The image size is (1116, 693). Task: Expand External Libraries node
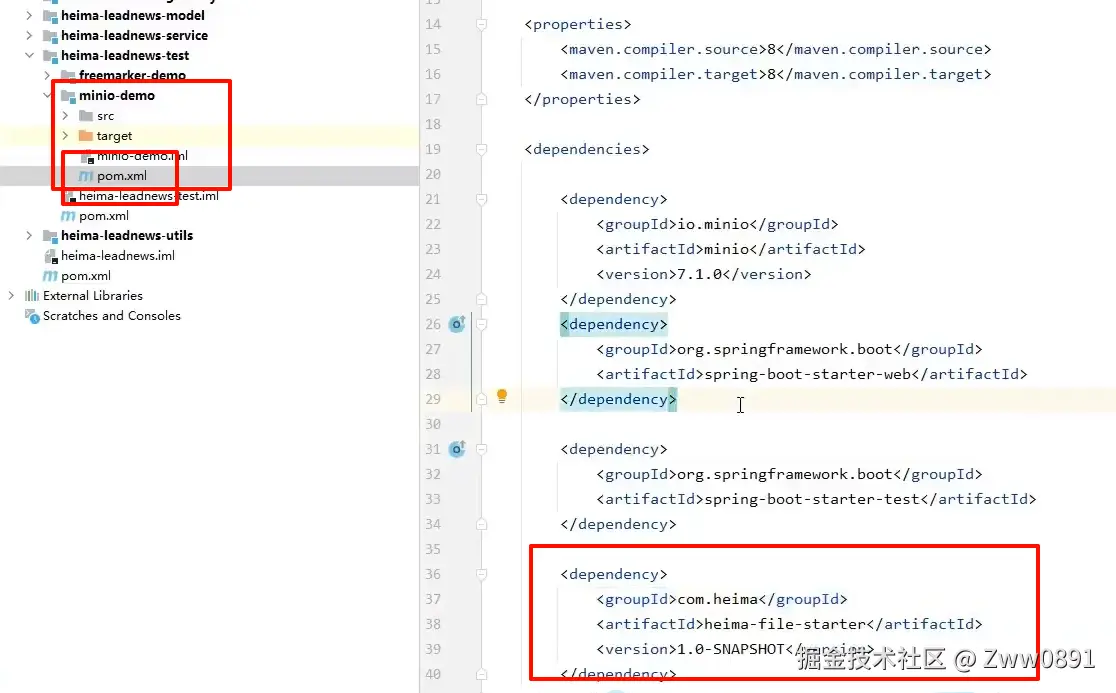[x=11, y=295]
